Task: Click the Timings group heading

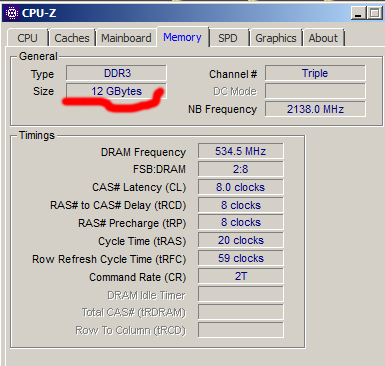Action: pos(37,135)
